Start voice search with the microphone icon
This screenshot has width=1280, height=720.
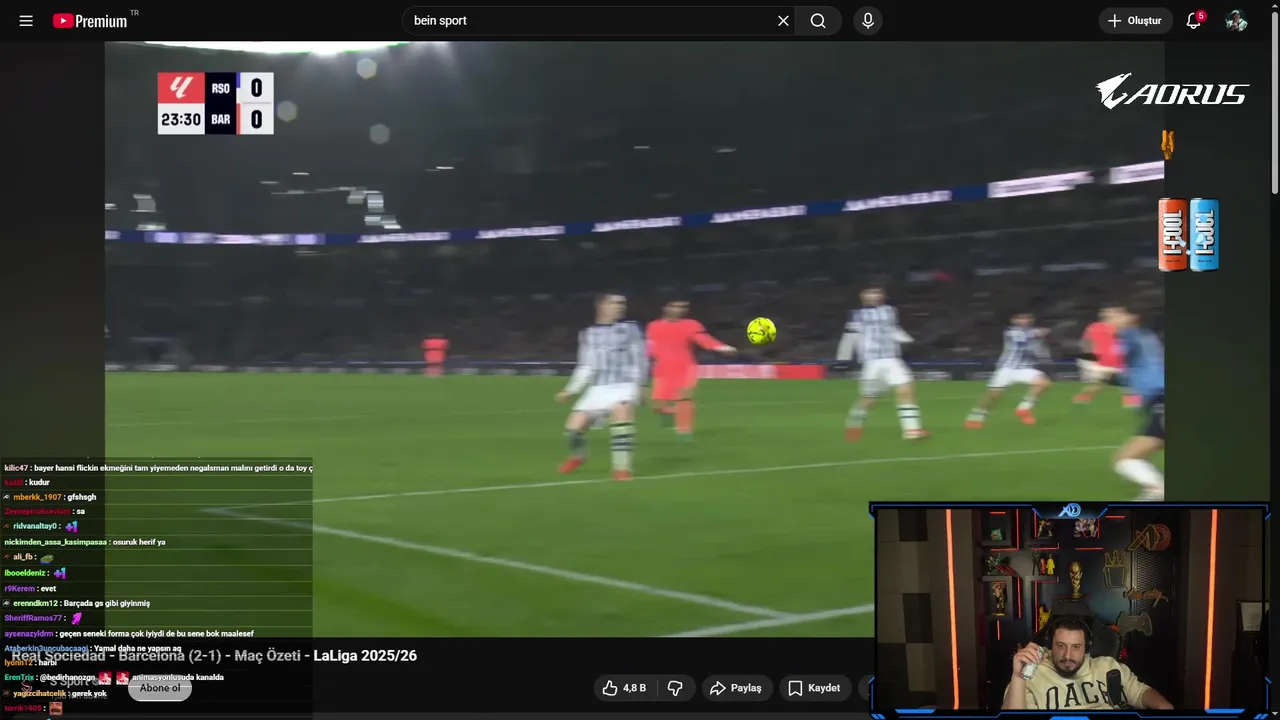[x=868, y=21]
